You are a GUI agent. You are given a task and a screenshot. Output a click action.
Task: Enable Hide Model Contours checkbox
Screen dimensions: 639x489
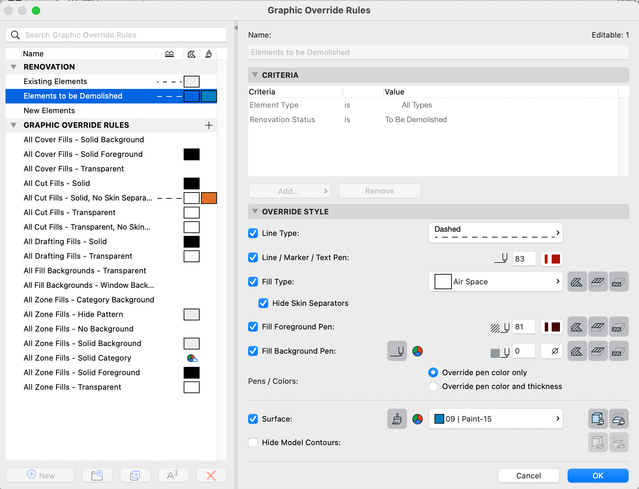tap(253, 442)
